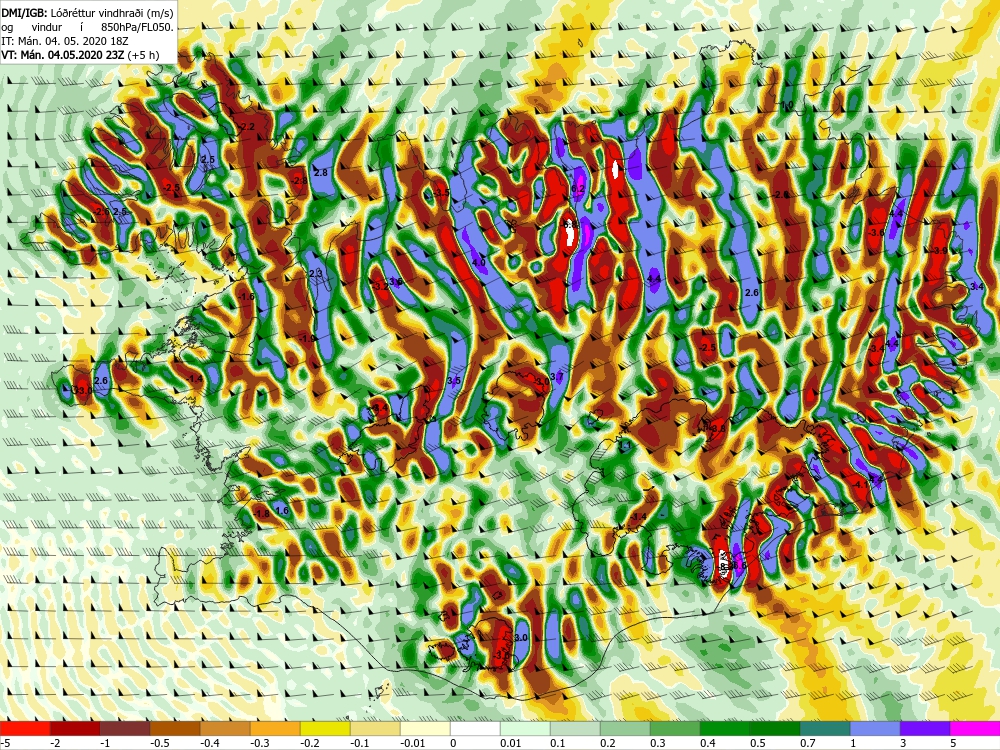1000x750 pixels.
Task: Click the dark red legend swatch right of -2
Action: click(x=75, y=729)
